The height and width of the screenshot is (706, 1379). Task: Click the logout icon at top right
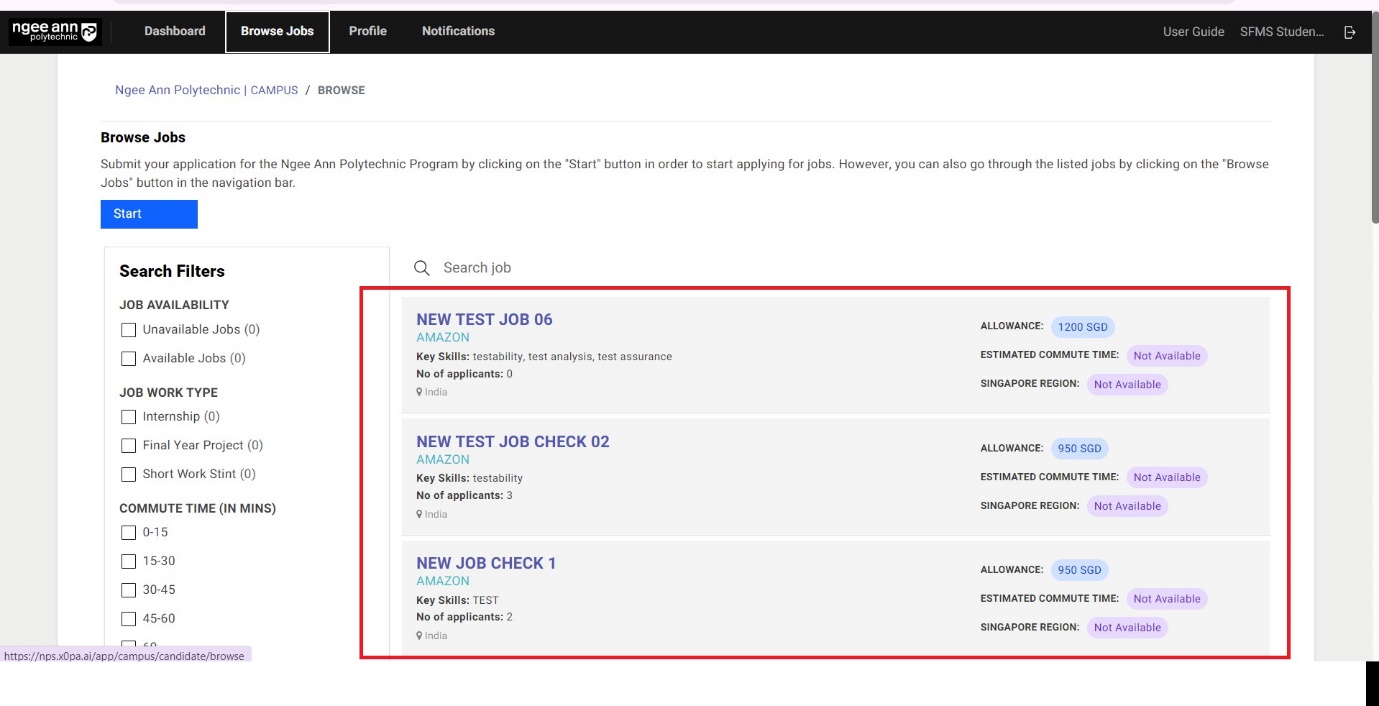(1350, 31)
